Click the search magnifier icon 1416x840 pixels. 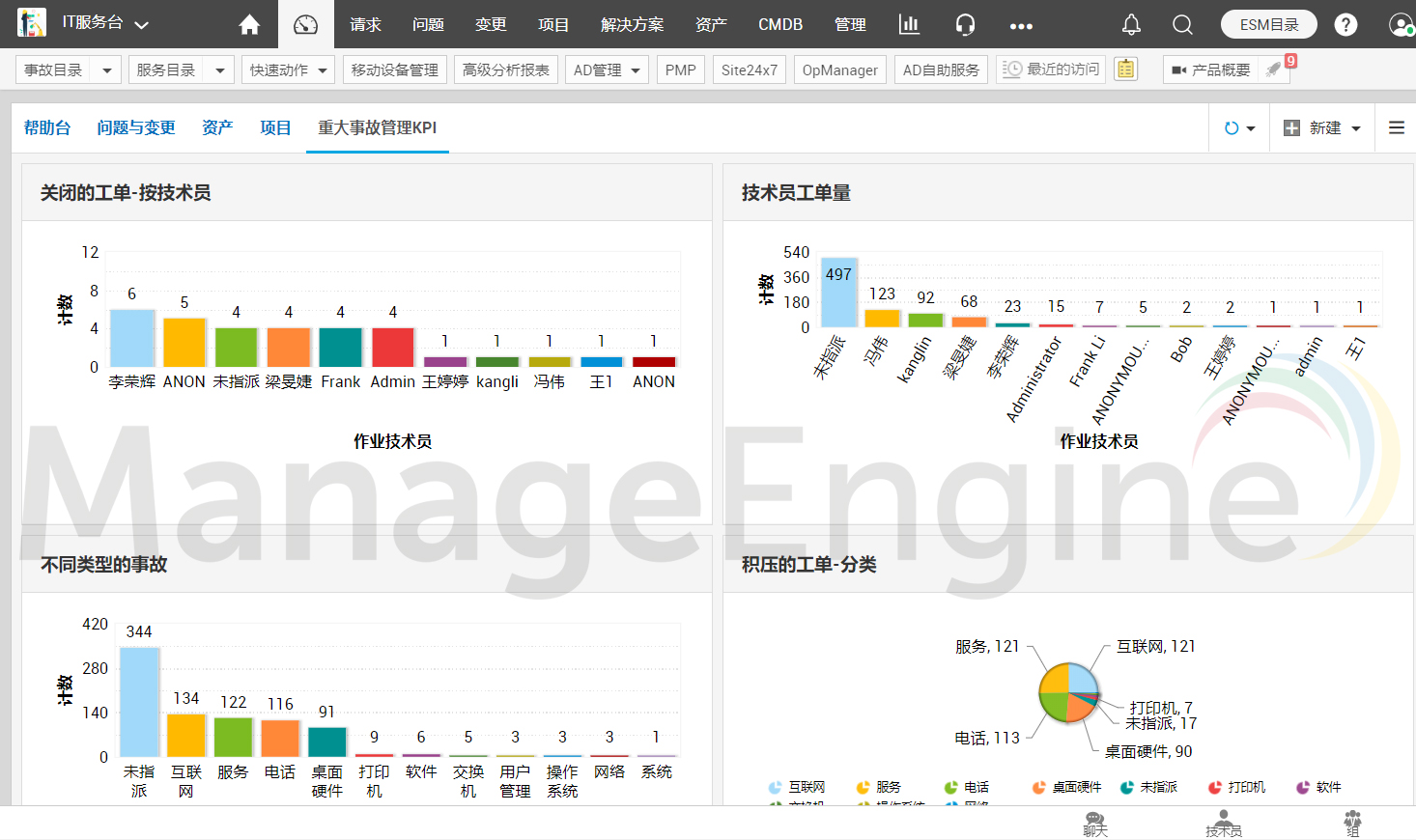point(1182,24)
